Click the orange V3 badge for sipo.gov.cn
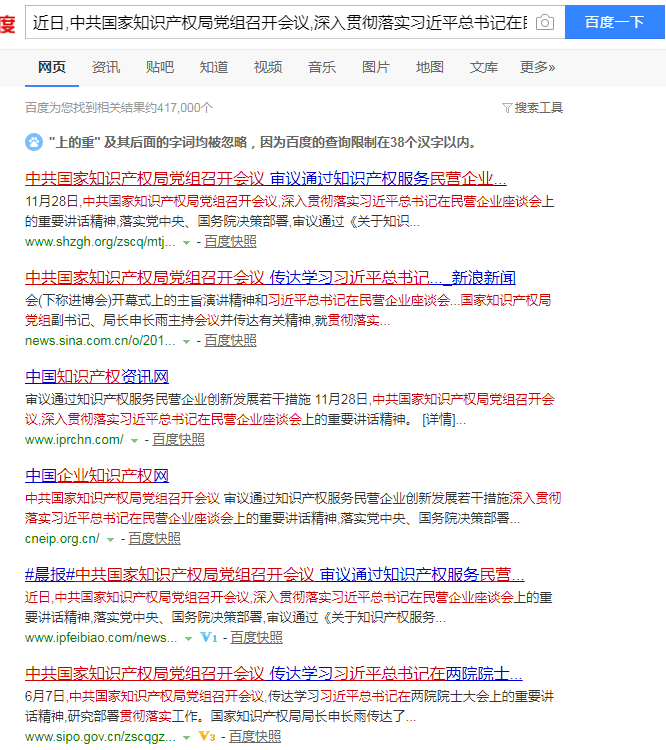The height and width of the screenshot is (750, 666). pos(207,736)
